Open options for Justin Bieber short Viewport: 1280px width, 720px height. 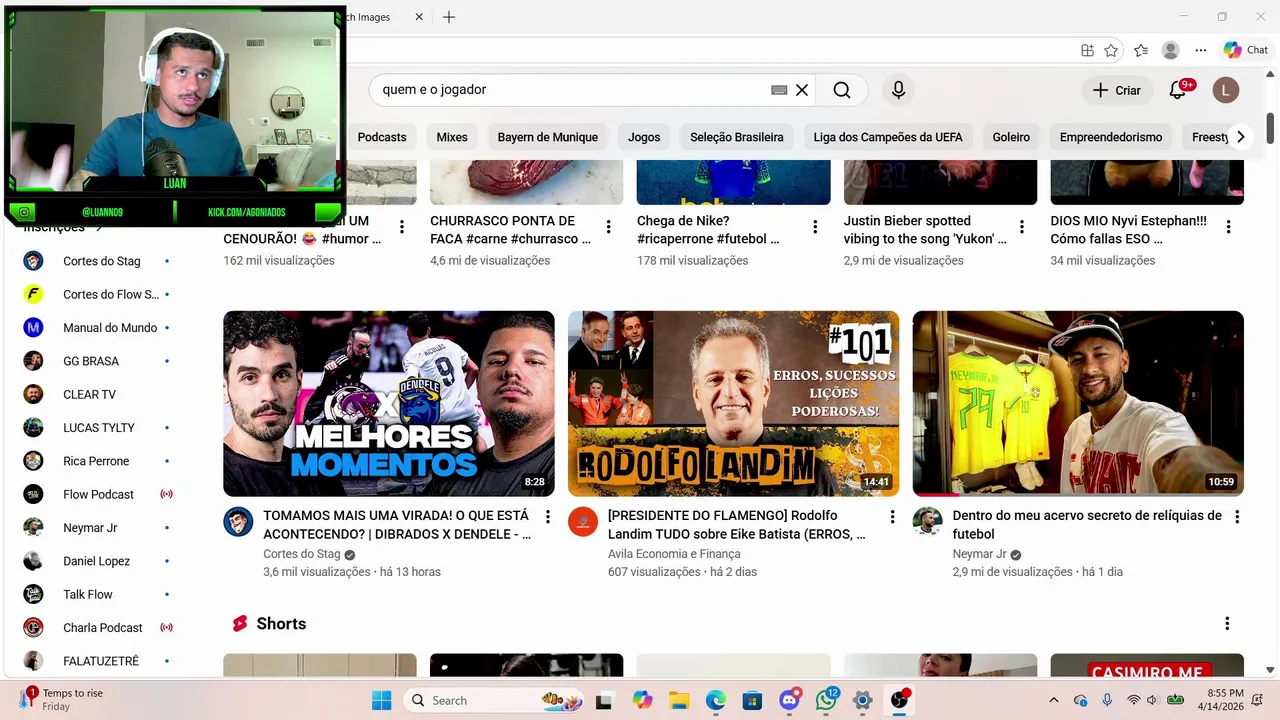point(1022,227)
